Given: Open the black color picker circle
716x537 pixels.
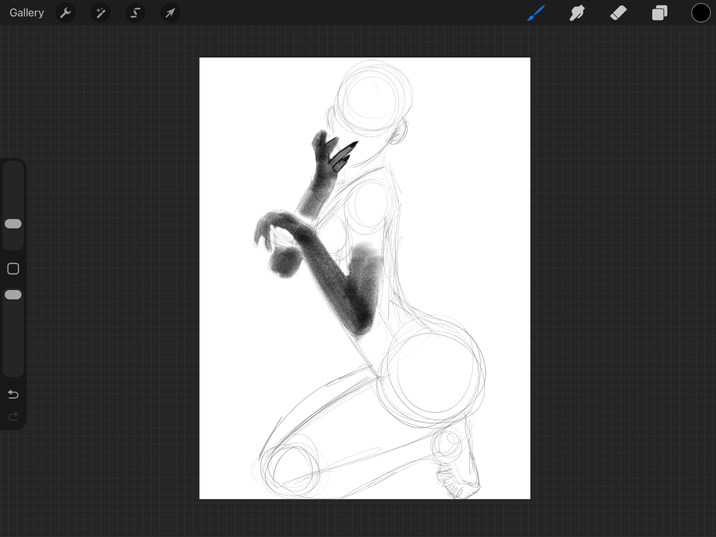Looking at the screenshot, I should click(x=700, y=13).
